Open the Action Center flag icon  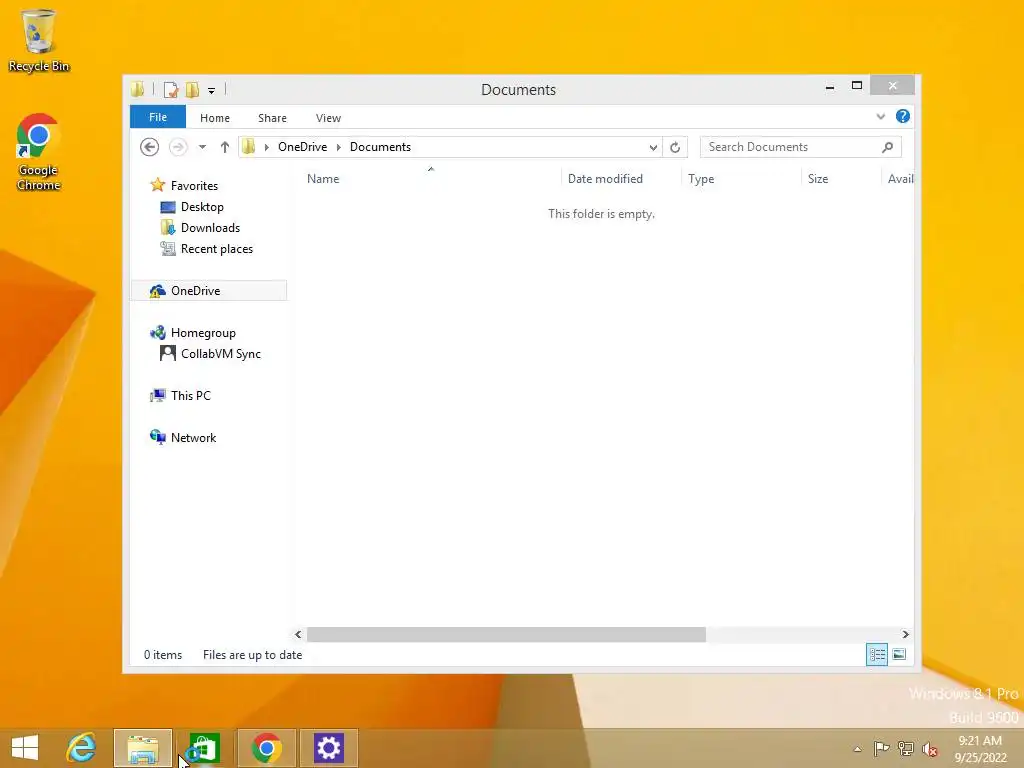pyautogui.click(x=881, y=749)
